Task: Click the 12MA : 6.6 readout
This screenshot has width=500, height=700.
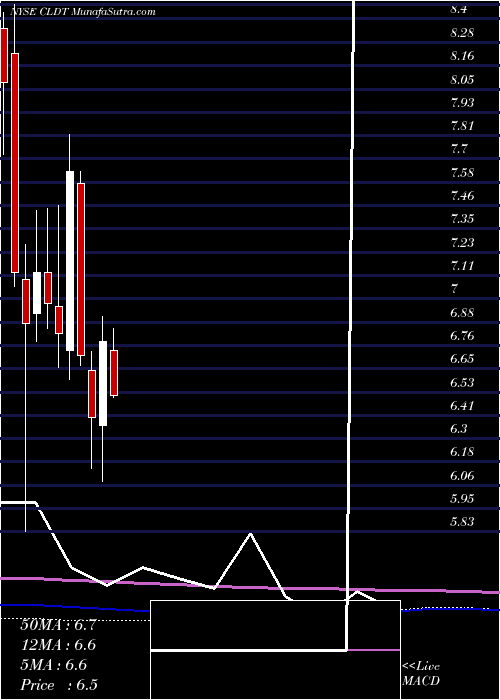Action: coord(58,645)
